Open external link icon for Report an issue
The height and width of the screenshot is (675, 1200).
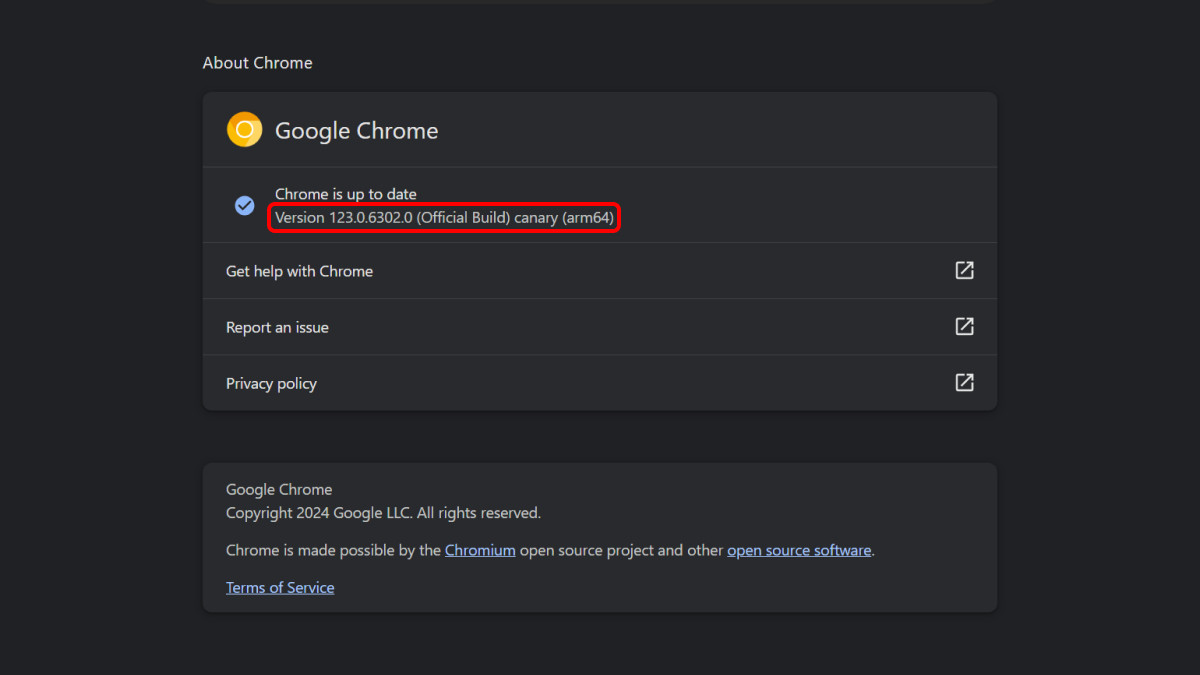[964, 326]
